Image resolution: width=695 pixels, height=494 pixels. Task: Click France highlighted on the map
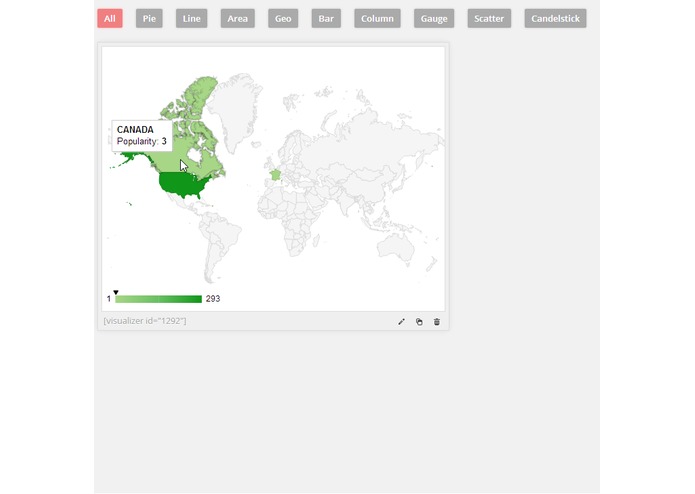pos(276,175)
